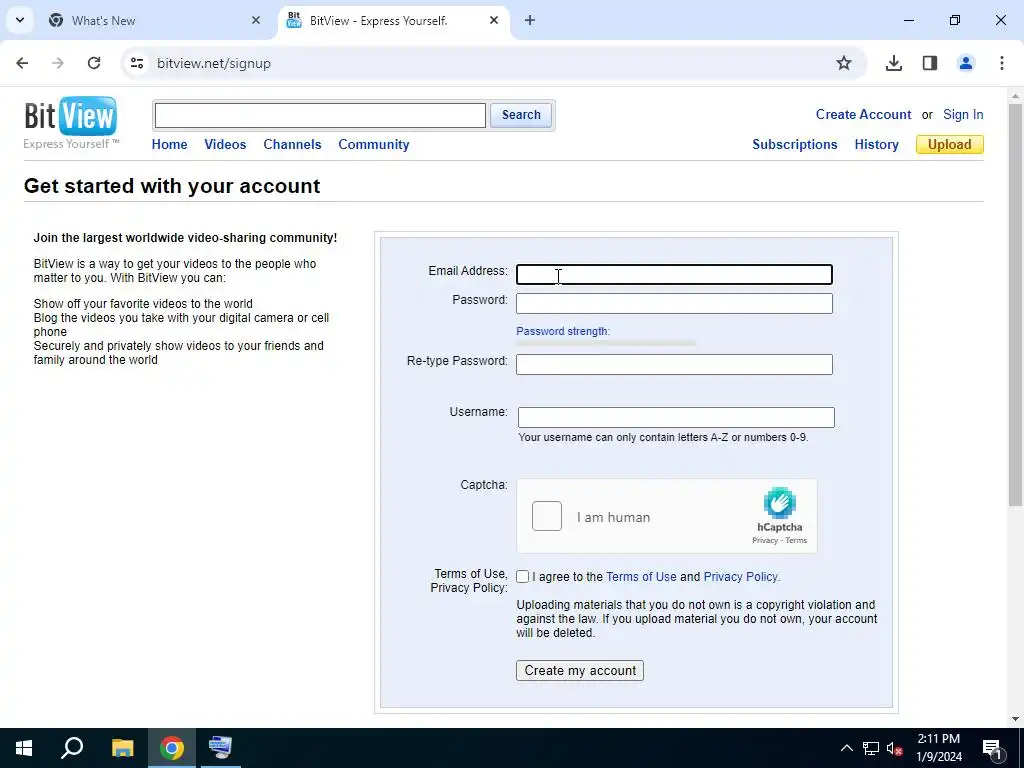Go to the Home nav link
1024x768 pixels.
[x=169, y=144]
